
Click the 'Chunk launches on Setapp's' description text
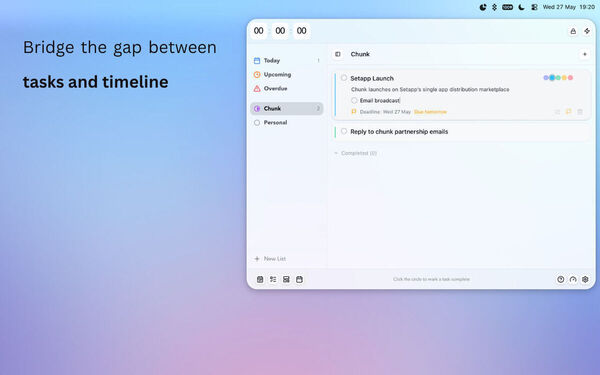430,89
